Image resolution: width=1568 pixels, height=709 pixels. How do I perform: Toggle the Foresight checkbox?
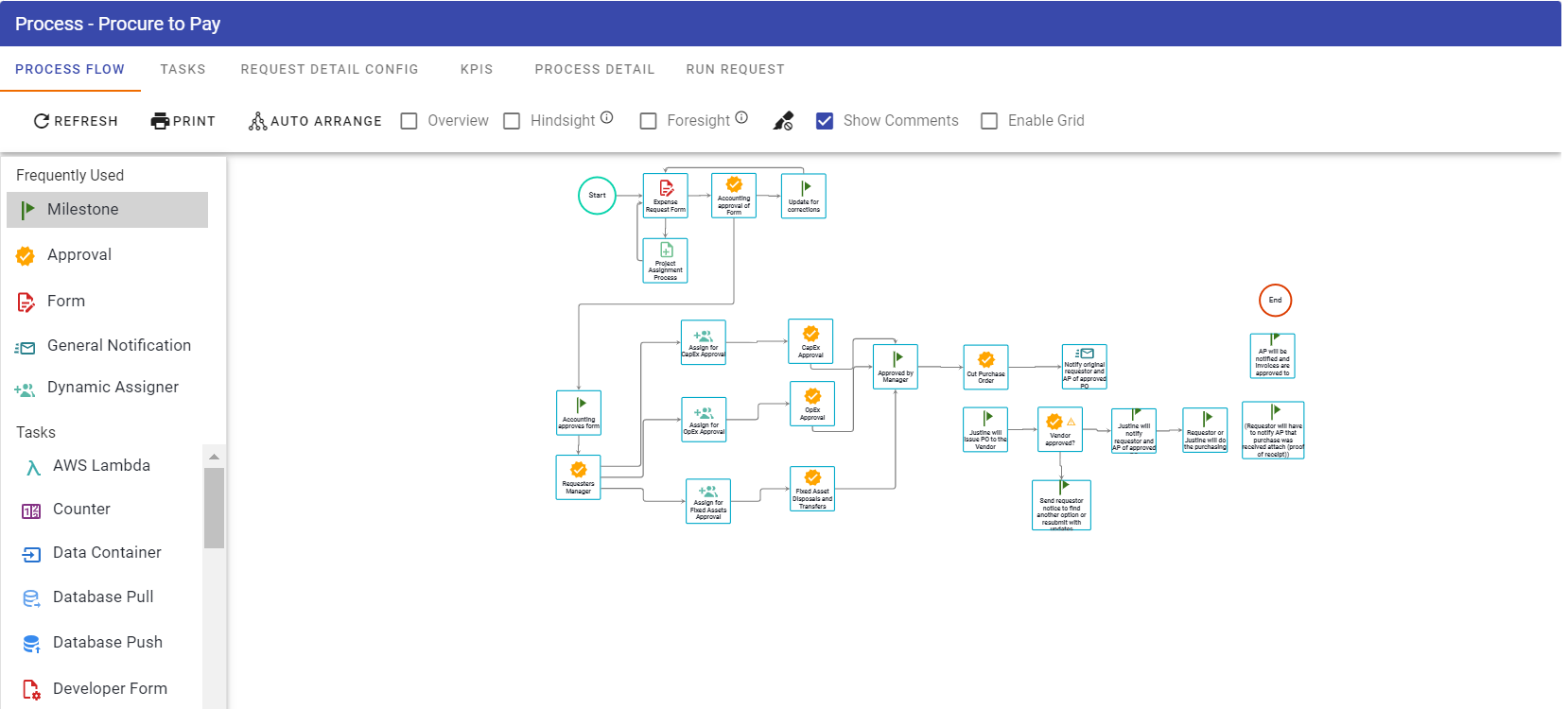coord(649,121)
